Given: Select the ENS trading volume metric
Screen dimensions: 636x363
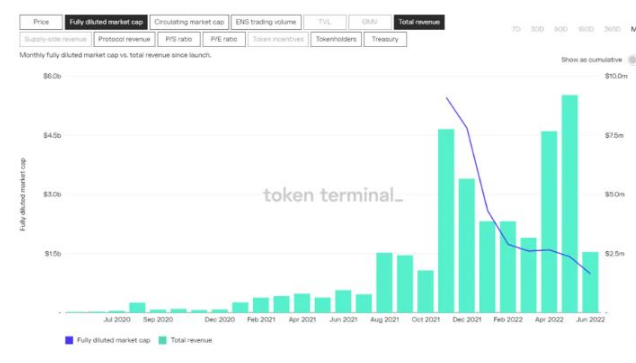Looking at the screenshot, I should (266, 22).
